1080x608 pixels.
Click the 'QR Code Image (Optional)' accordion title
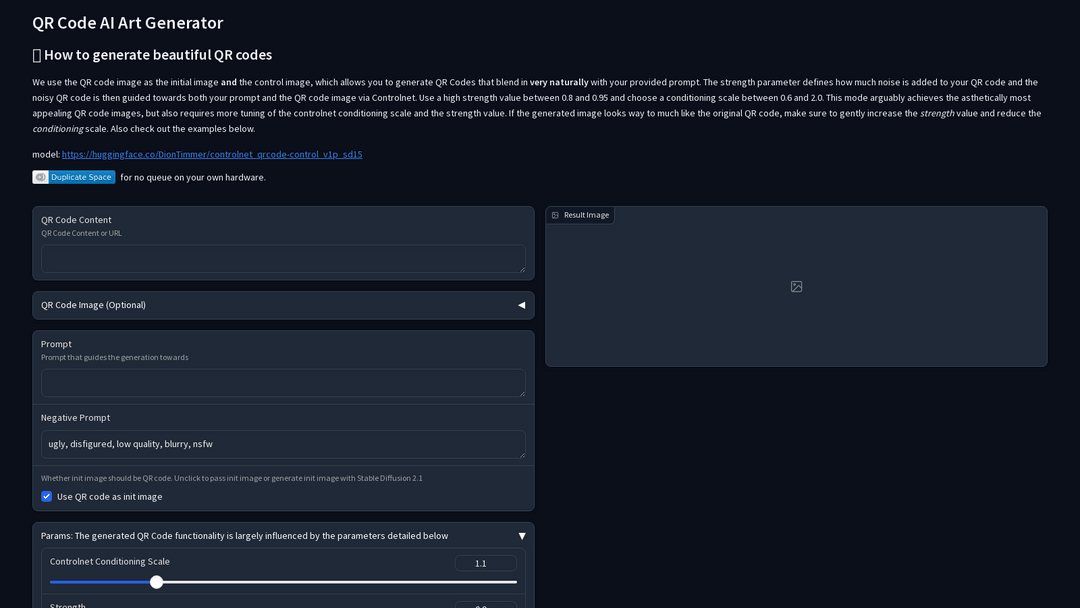[93, 305]
